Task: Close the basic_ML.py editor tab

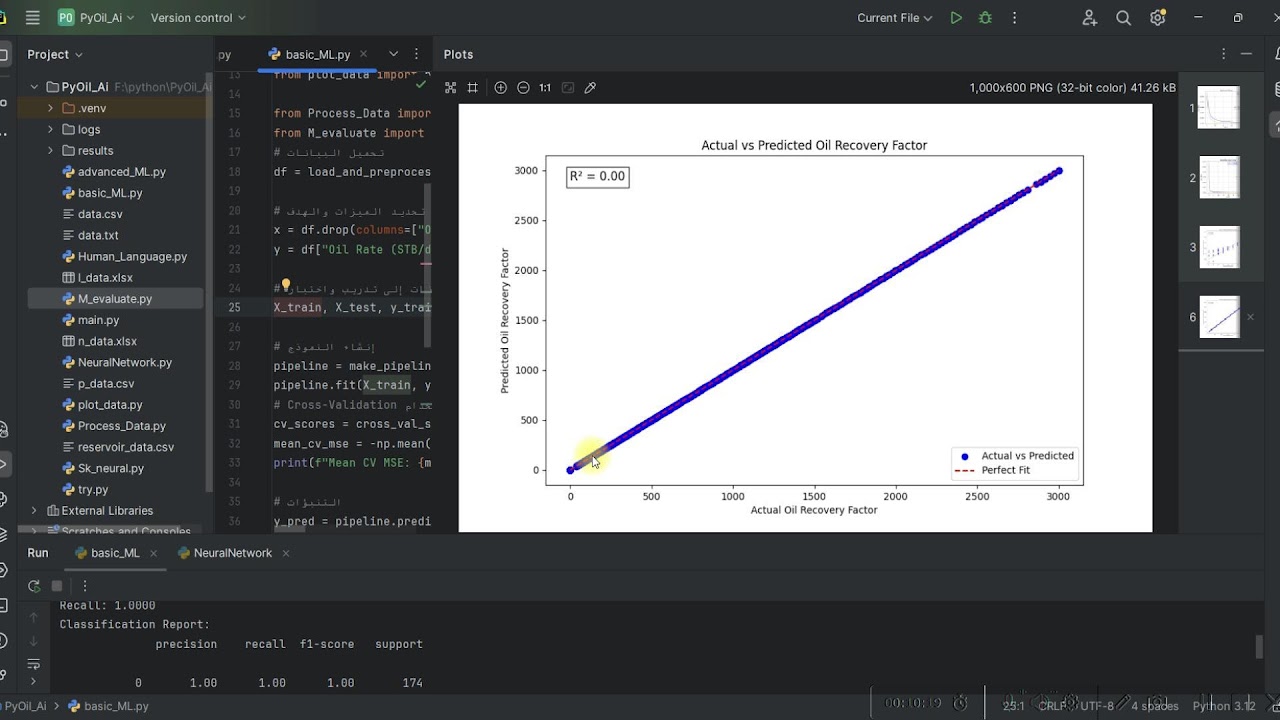Action: click(363, 54)
